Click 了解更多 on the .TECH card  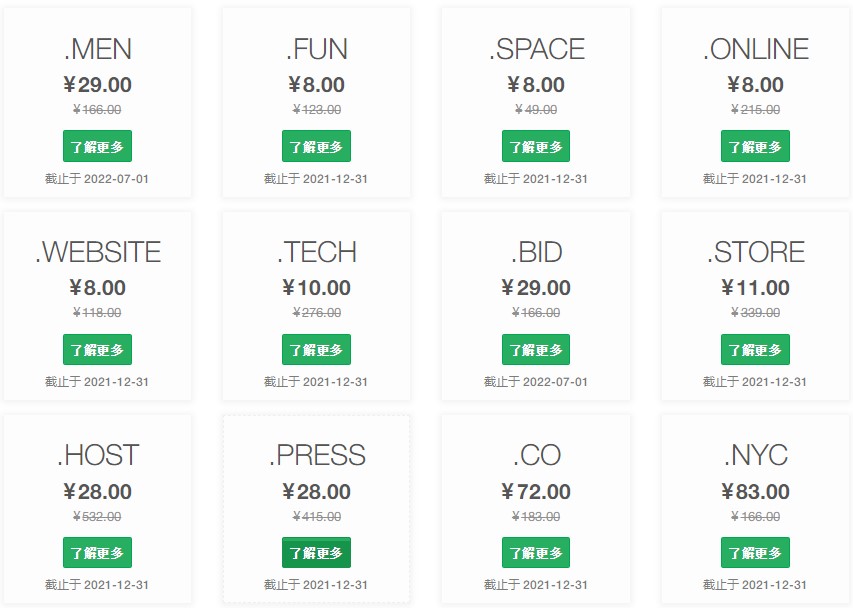(x=316, y=350)
